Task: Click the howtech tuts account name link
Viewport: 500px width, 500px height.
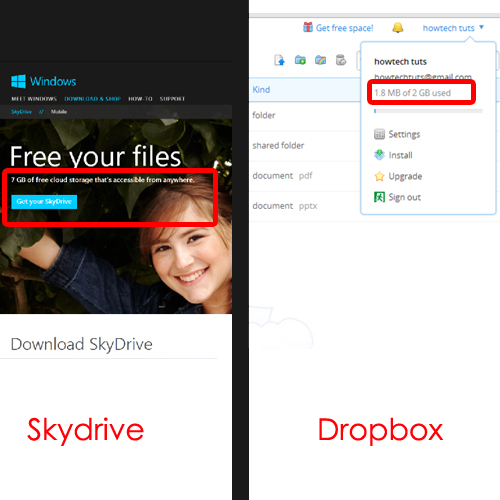Action: click(x=448, y=28)
